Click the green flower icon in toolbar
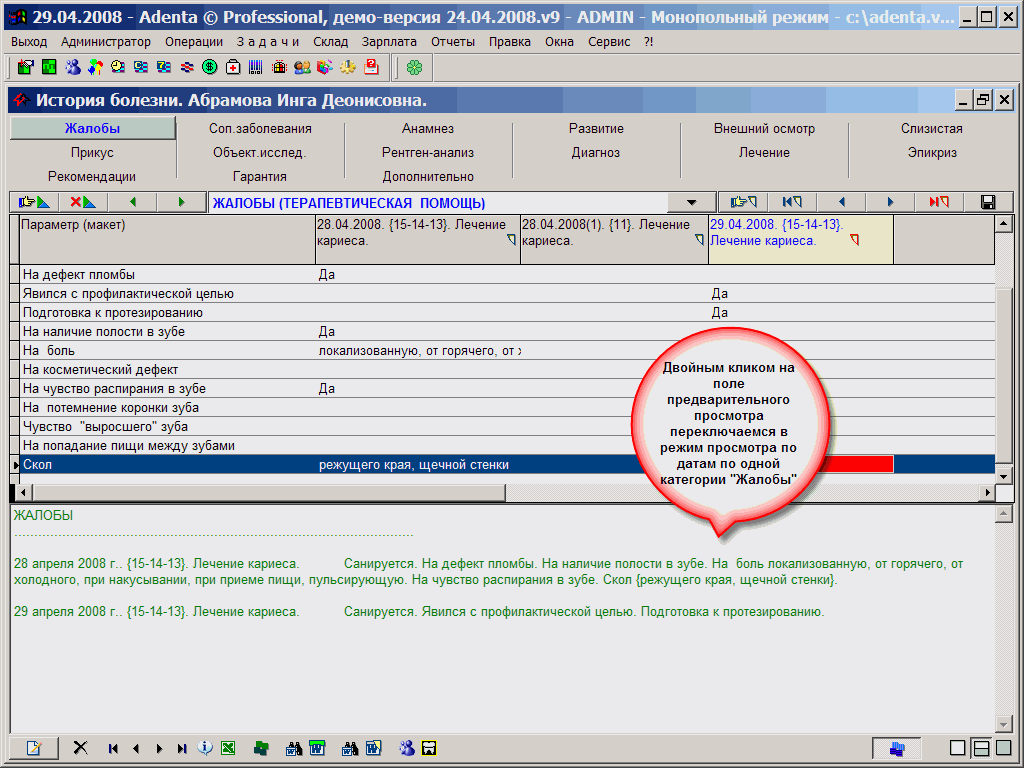Image resolution: width=1024 pixels, height=768 pixels. tap(414, 67)
